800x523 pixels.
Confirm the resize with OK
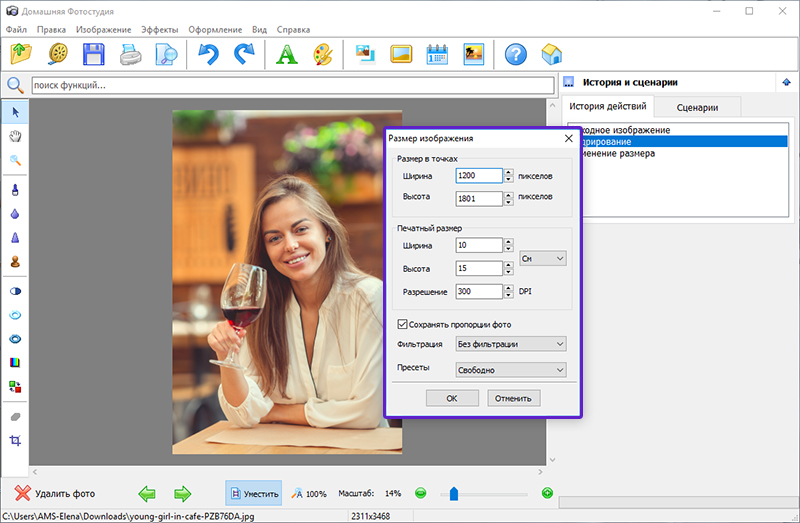tap(452, 399)
